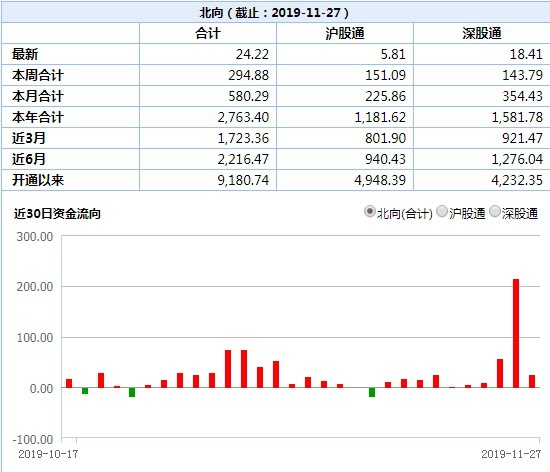Click the 最新 row label

coord(25,54)
